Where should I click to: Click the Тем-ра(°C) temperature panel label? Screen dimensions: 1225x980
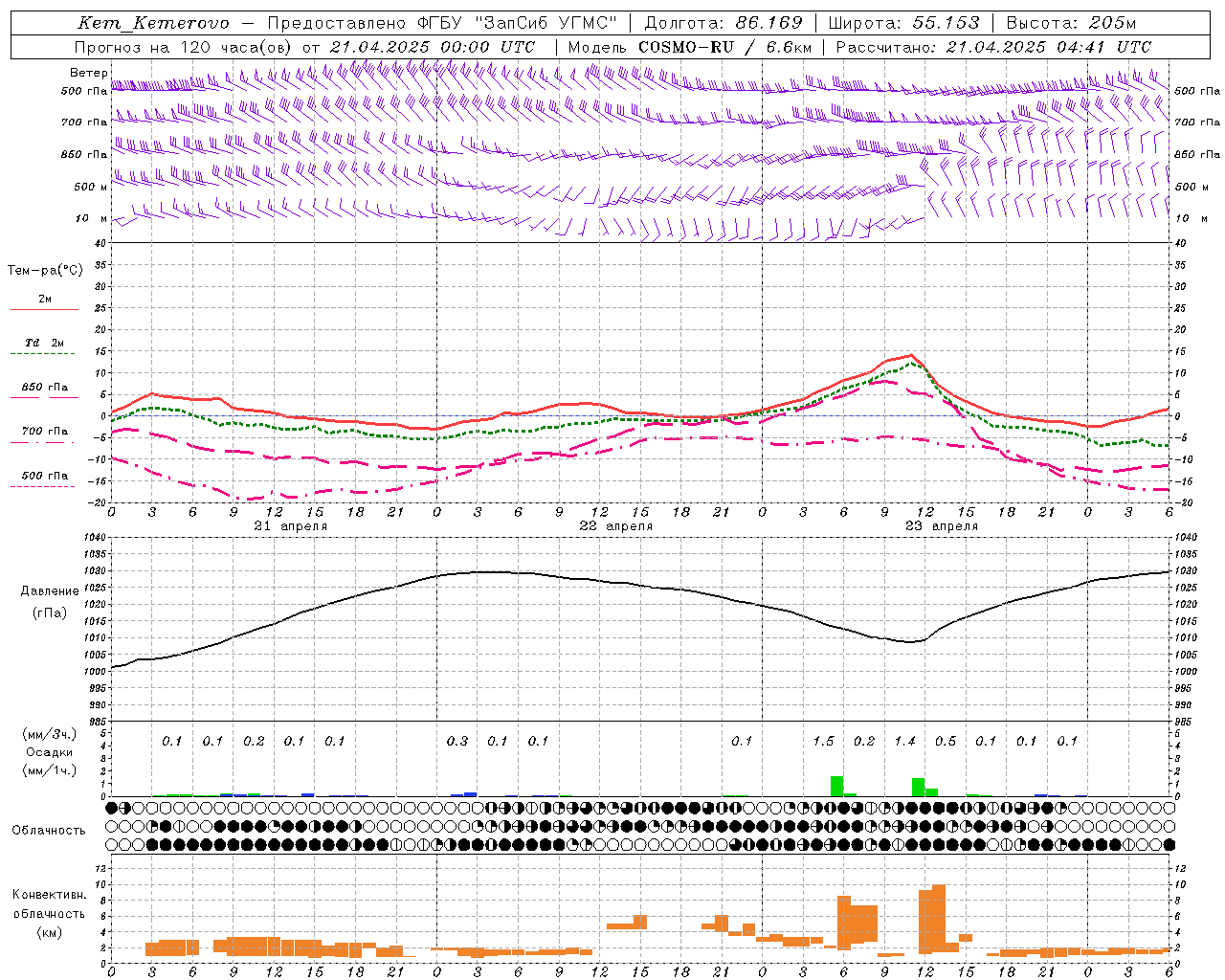click(x=45, y=271)
